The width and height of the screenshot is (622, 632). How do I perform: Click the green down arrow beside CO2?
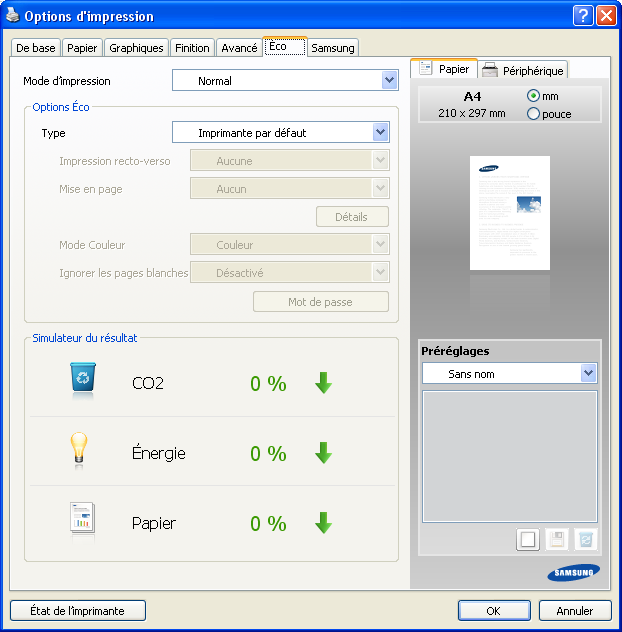(x=323, y=383)
